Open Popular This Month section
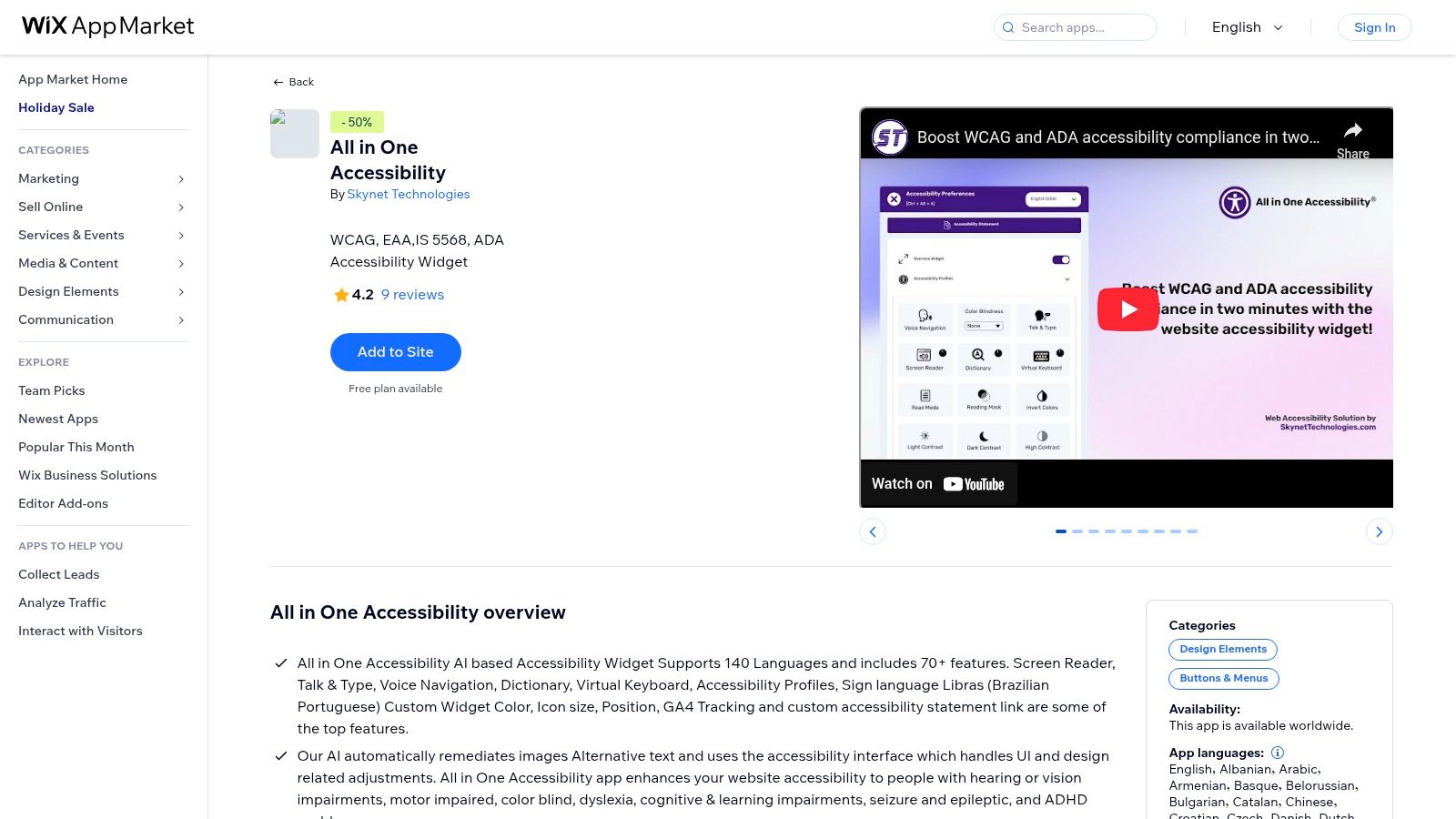Screen dimensions: 1456x819 76,447
